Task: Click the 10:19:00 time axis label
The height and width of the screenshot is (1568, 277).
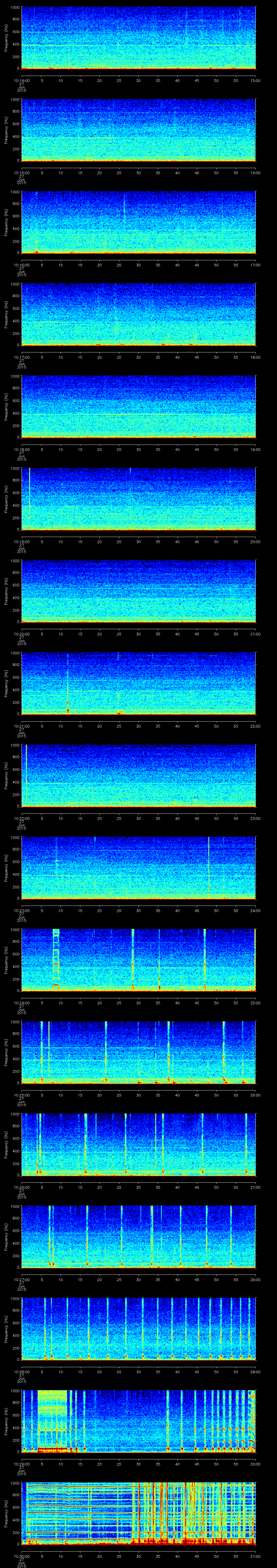Action: [21, 542]
